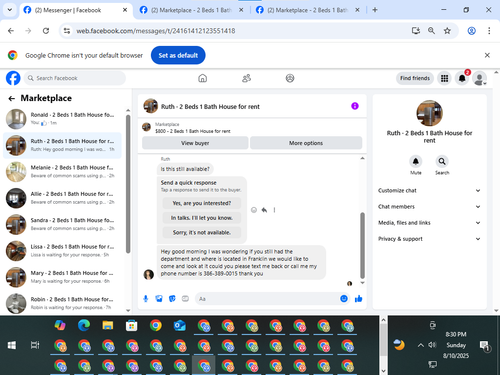The height and width of the screenshot is (375, 500).
Task: Click the address bar URL
Action: coord(156,31)
